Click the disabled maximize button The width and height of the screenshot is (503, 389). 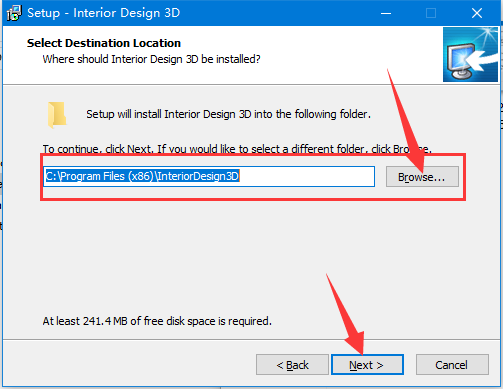click(x=431, y=13)
